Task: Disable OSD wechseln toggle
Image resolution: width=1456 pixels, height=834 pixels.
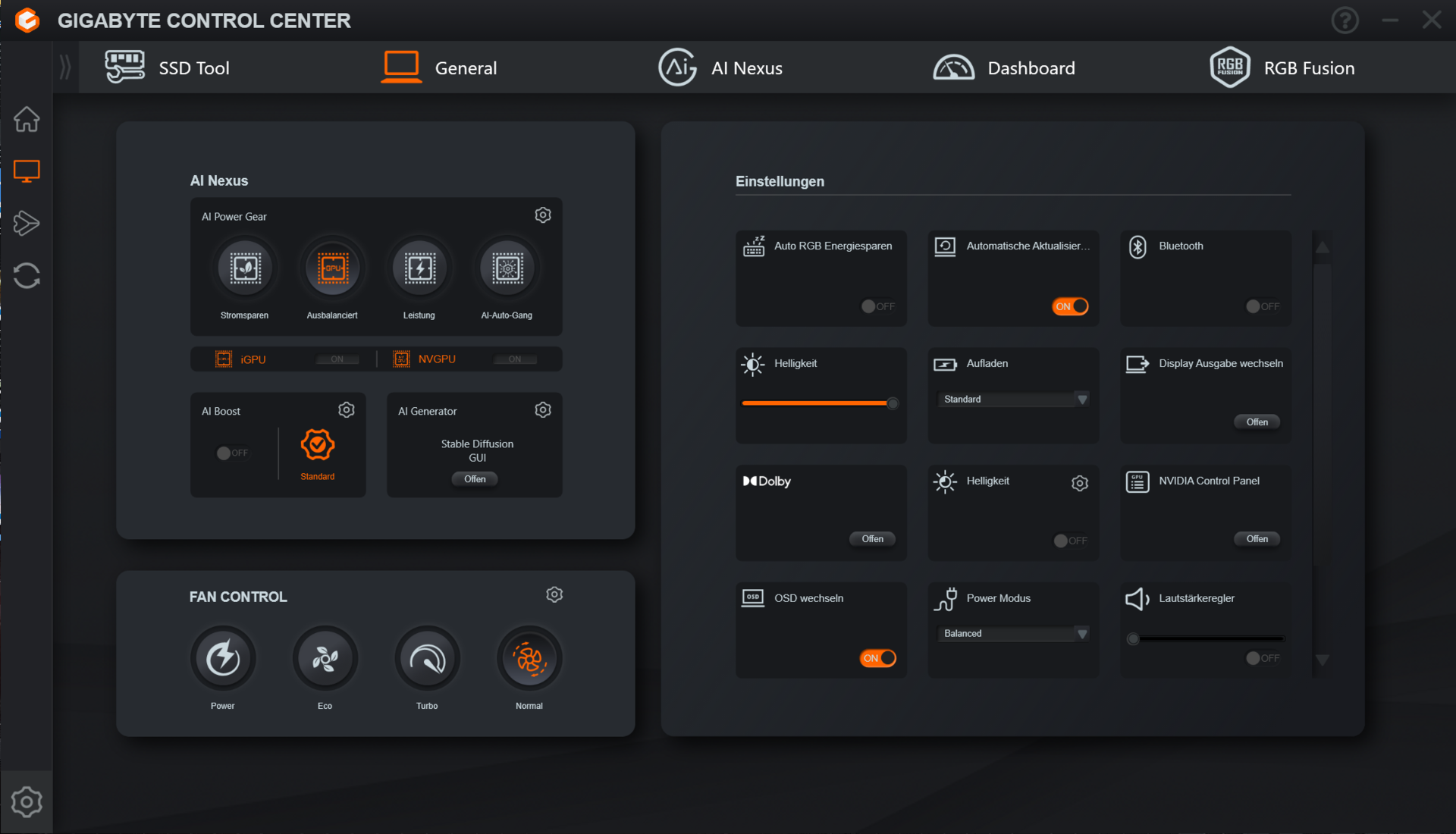Action: pyautogui.click(x=877, y=658)
